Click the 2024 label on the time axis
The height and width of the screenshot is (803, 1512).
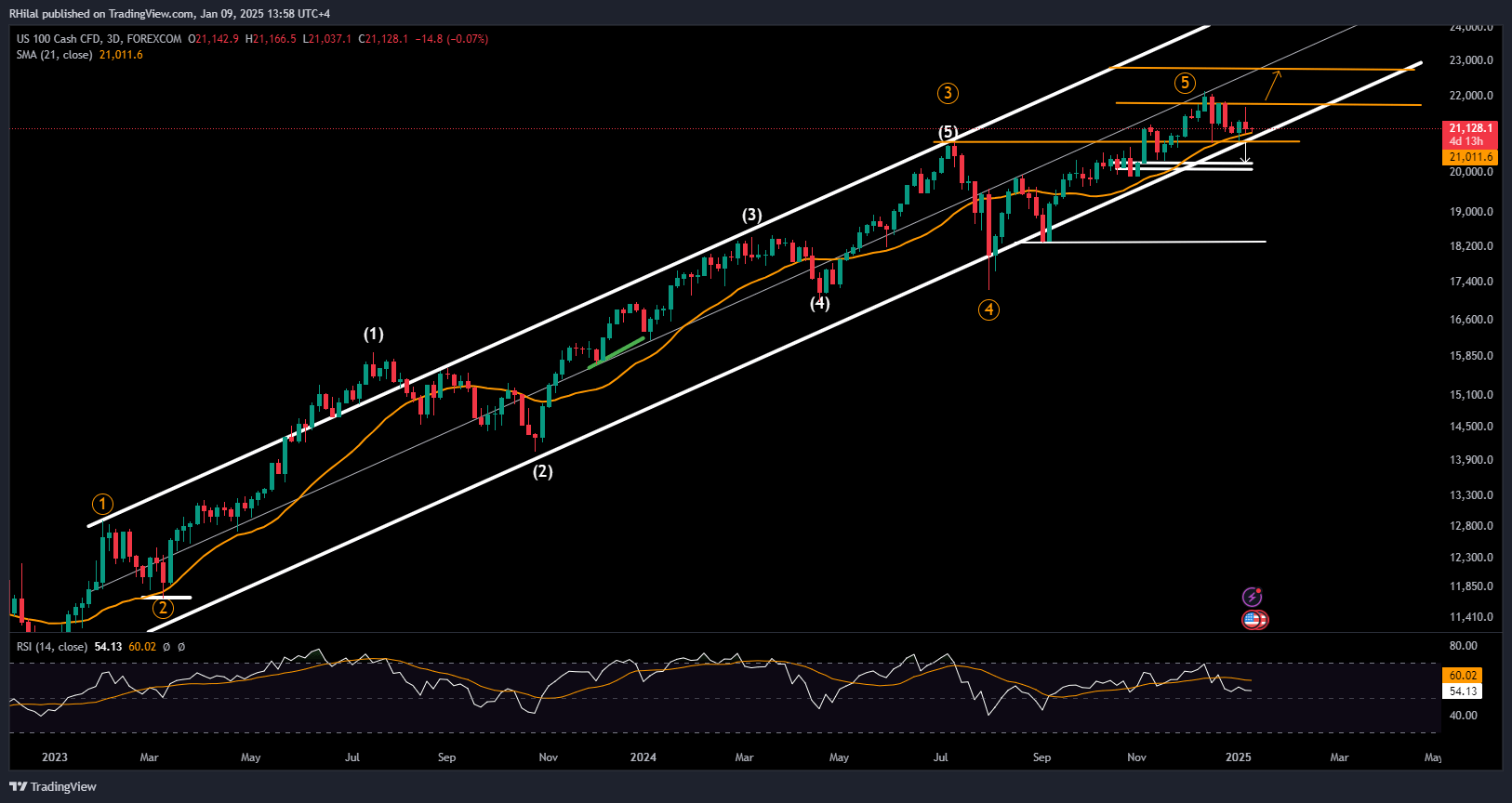click(643, 757)
